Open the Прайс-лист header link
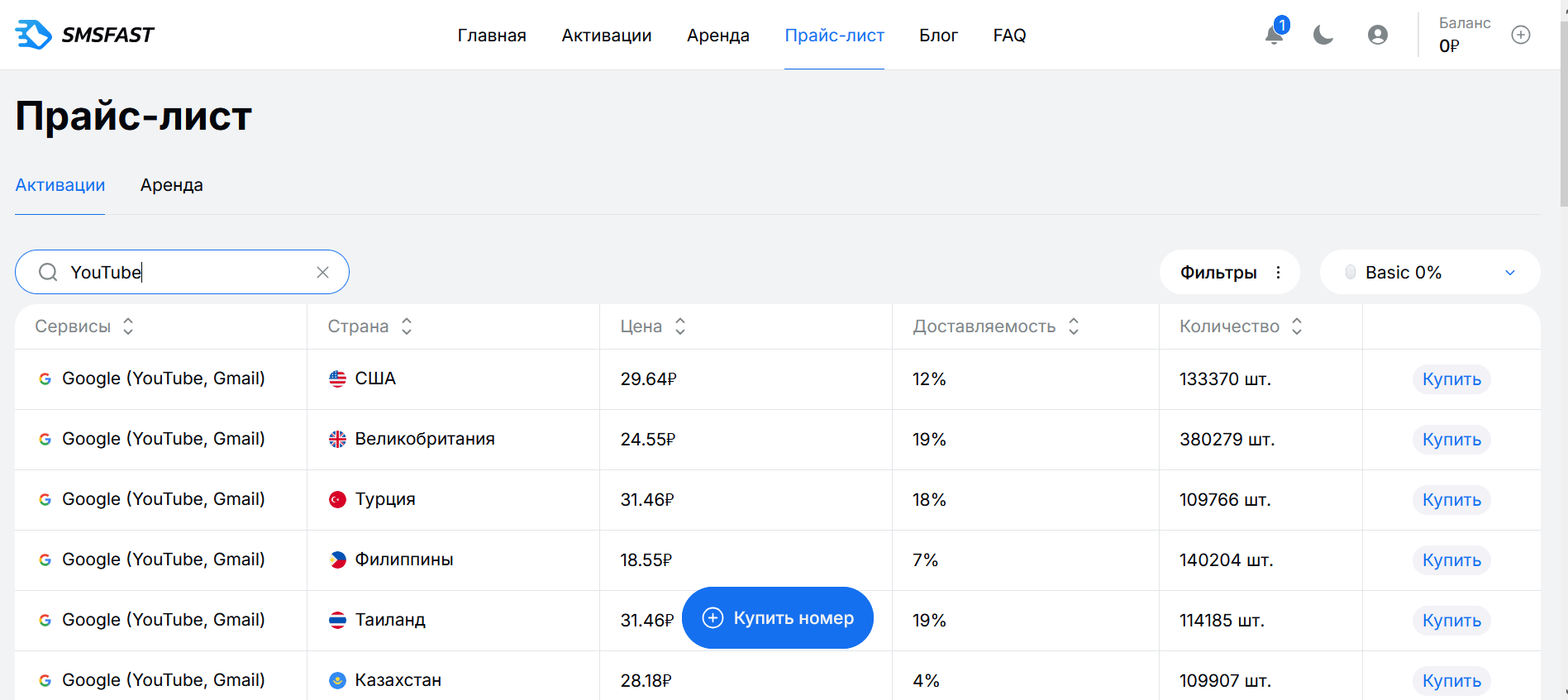 click(835, 36)
